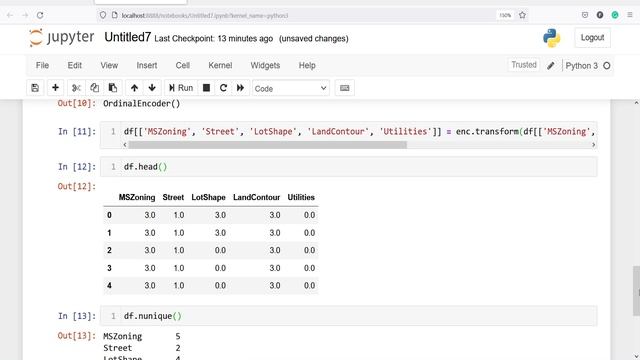Image resolution: width=640 pixels, height=360 pixels.
Task: Move selected cell down arrow
Action: 152,88
